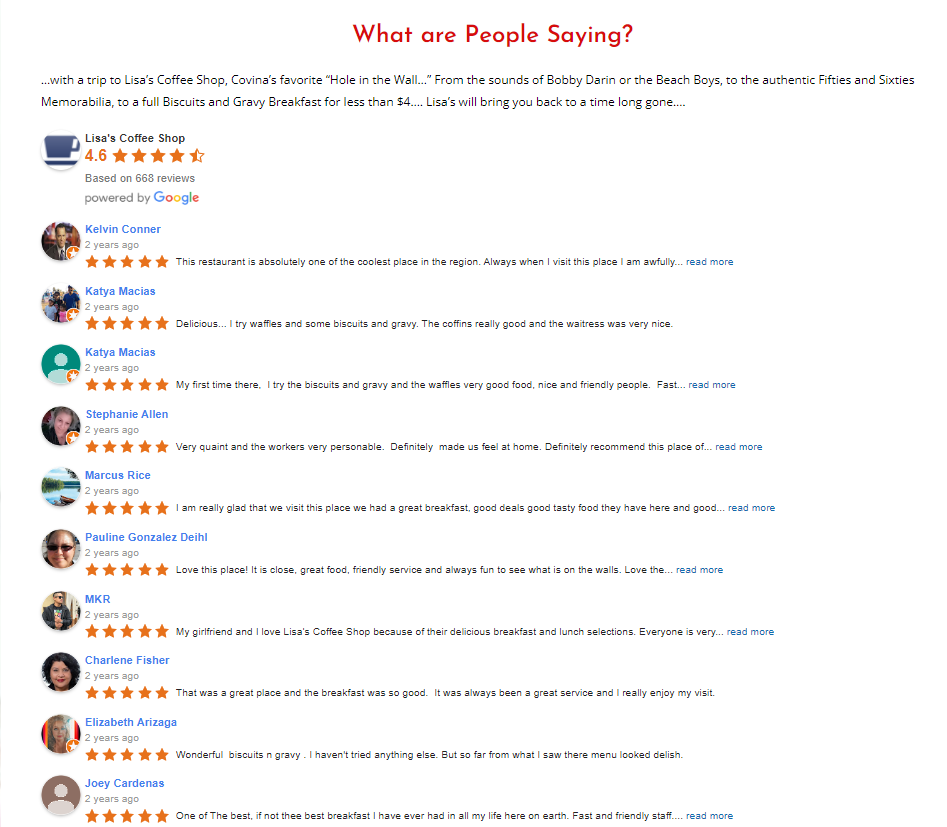
Task: Click read more on Joey Cardenas's review
Action: coord(709,816)
